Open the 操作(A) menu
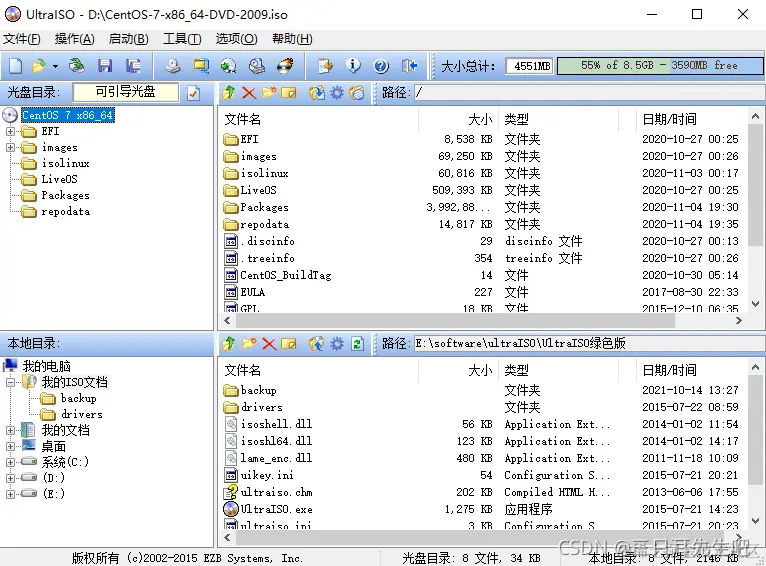 coord(75,39)
